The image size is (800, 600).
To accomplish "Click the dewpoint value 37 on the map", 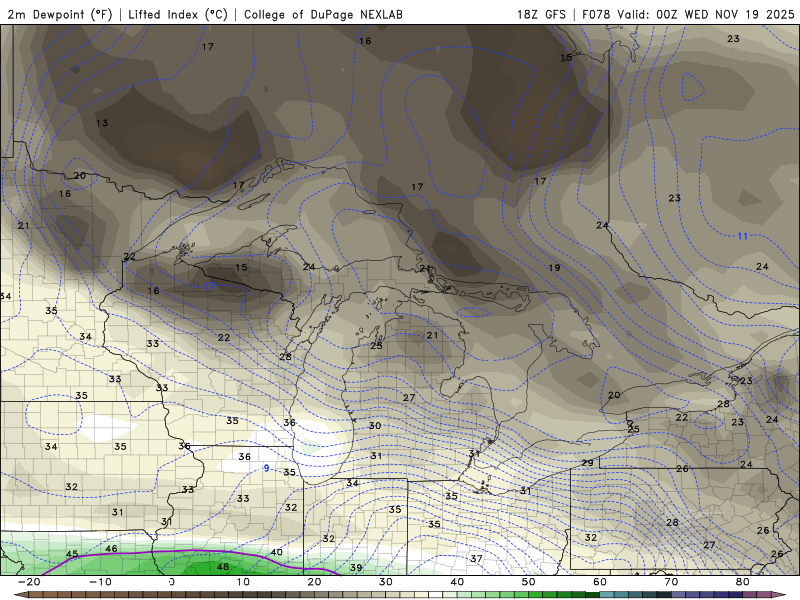I will (x=476, y=559).
